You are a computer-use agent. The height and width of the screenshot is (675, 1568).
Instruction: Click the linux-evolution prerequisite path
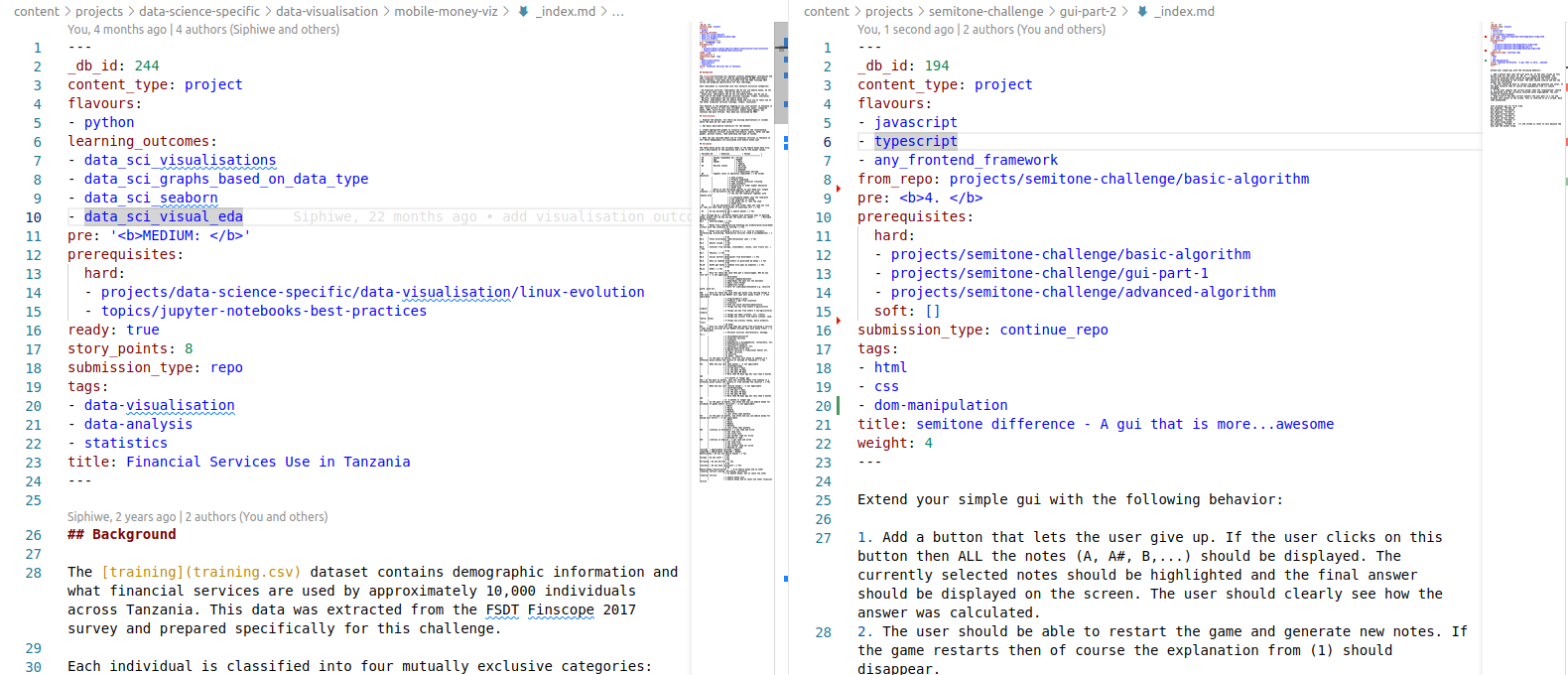coord(373,292)
